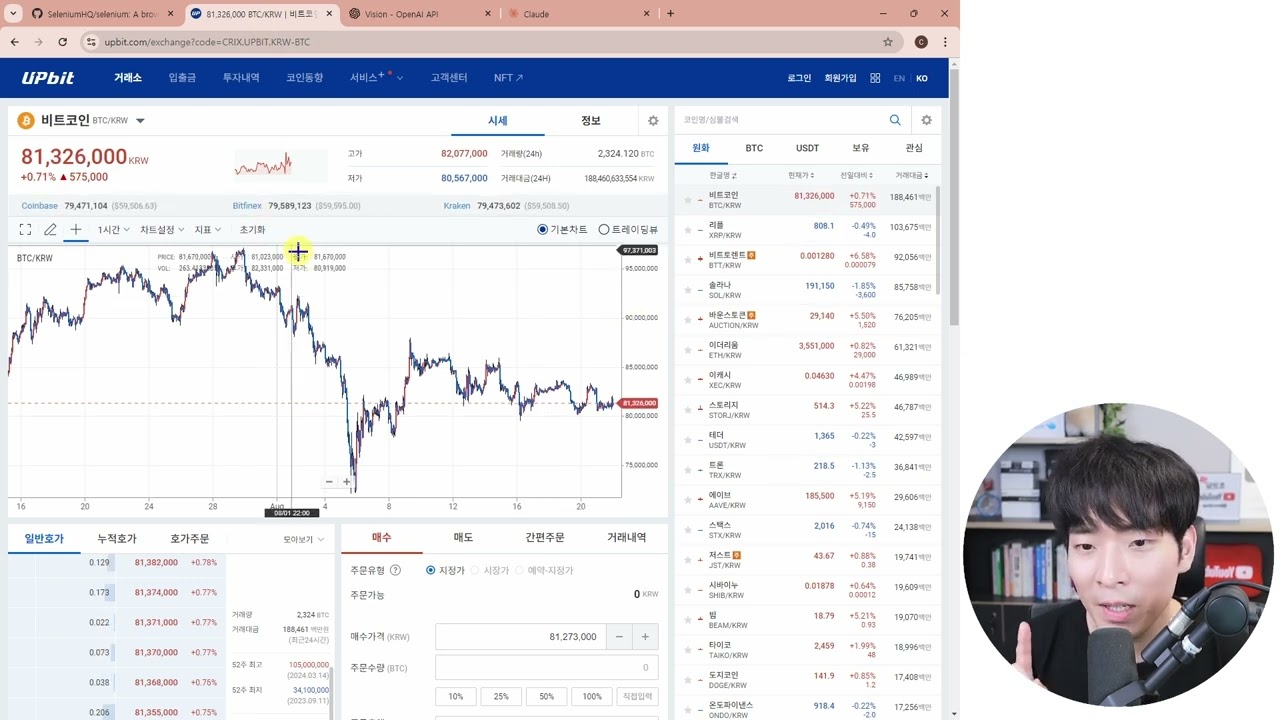Toggle chart fullscreen mode

coord(25,230)
